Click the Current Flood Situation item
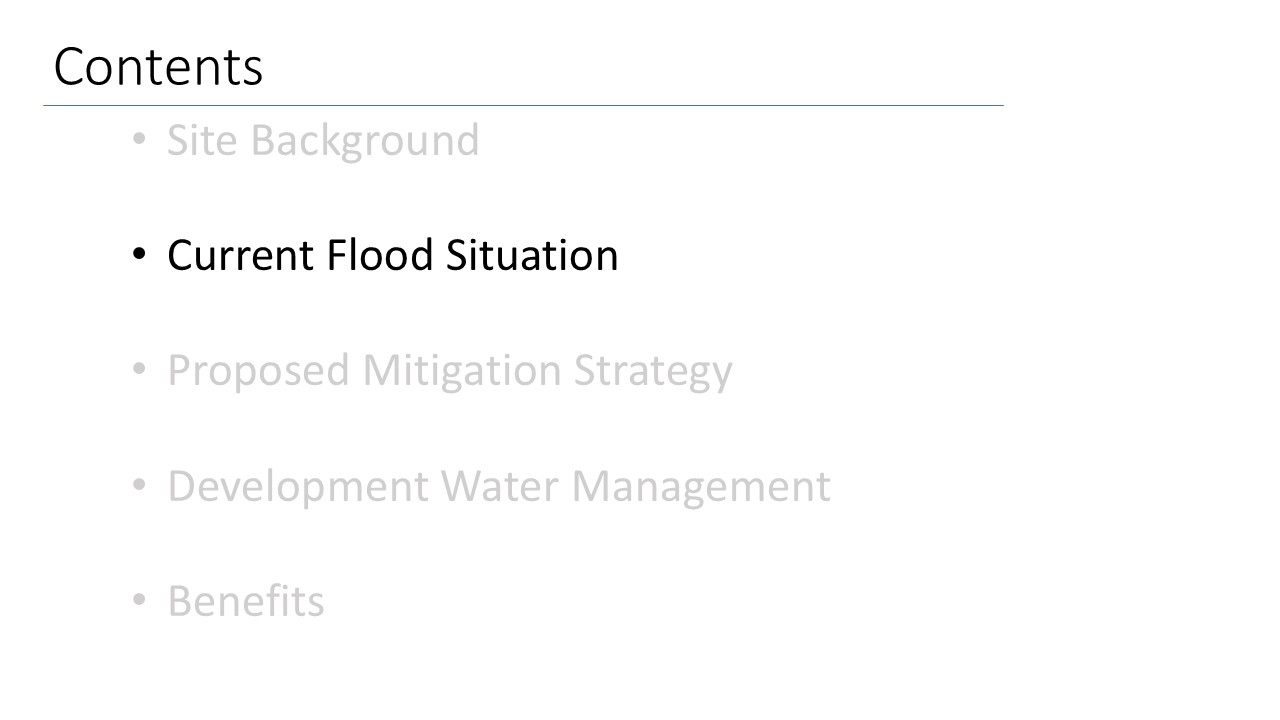Screen dimensions: 1280x720 pos(392,255)
